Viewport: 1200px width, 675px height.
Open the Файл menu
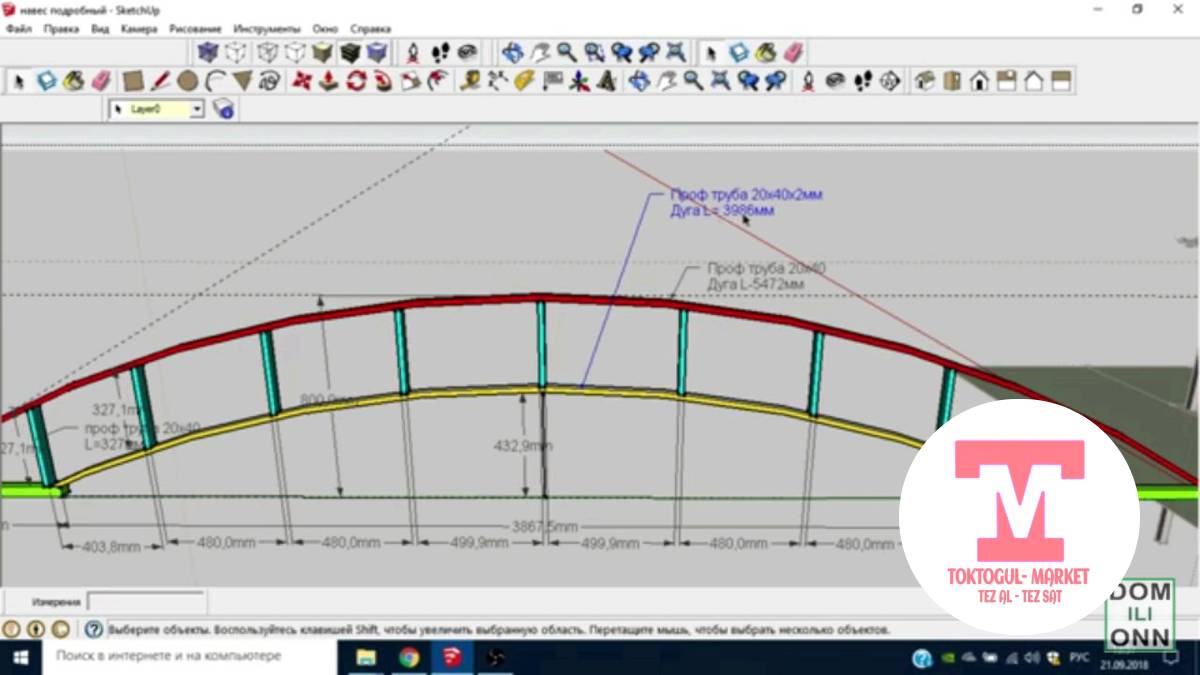[18, 29]
